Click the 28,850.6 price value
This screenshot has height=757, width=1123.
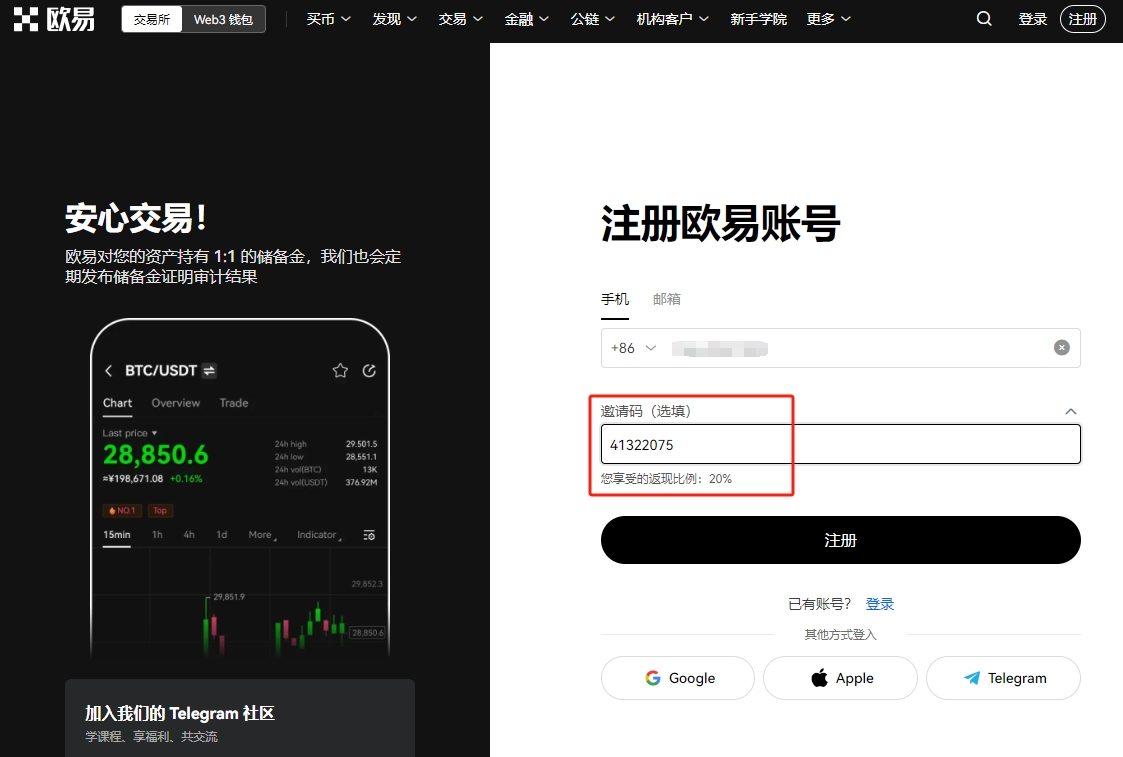155,455
